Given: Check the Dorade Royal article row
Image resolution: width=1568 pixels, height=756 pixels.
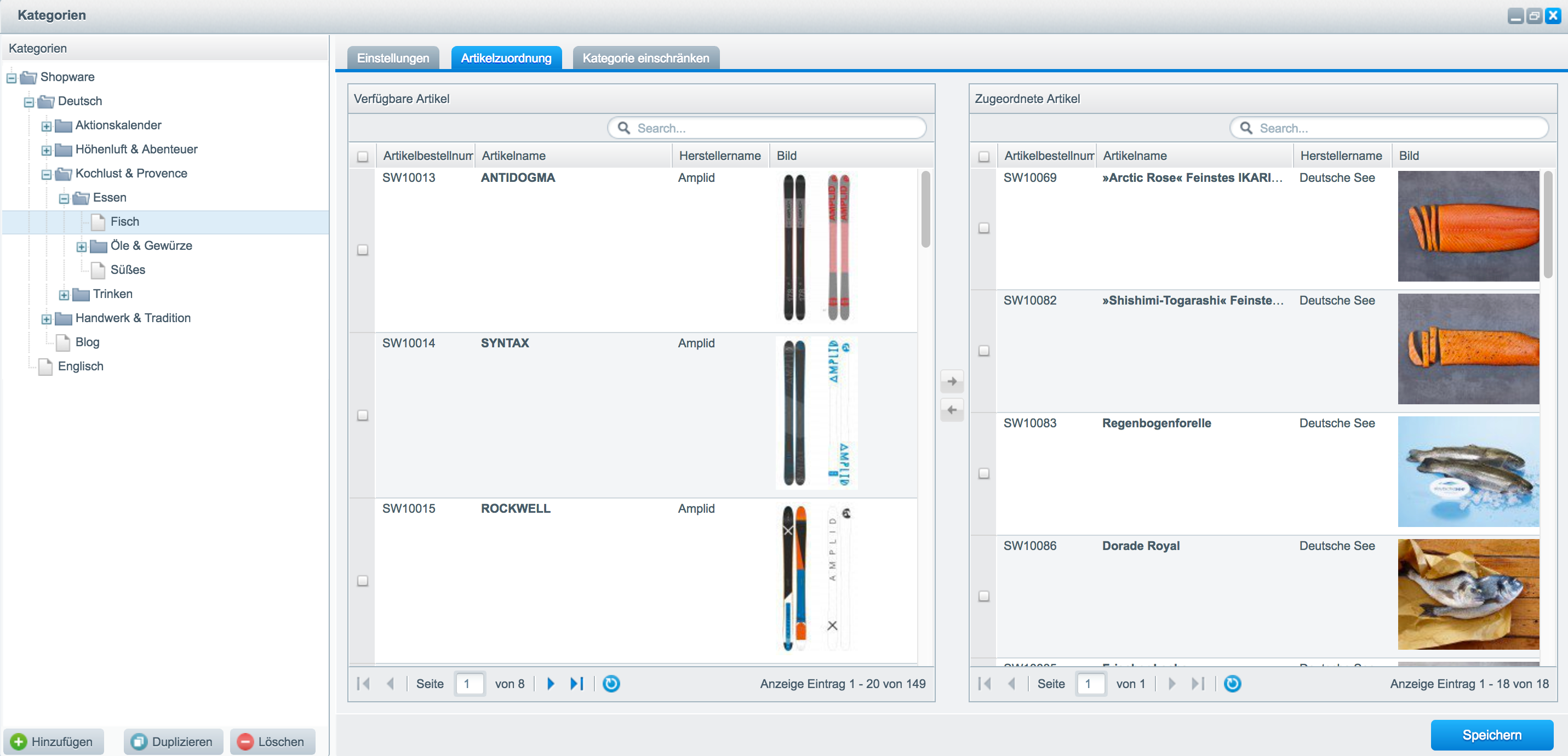Looking at the screenshot, I should 983,596.
